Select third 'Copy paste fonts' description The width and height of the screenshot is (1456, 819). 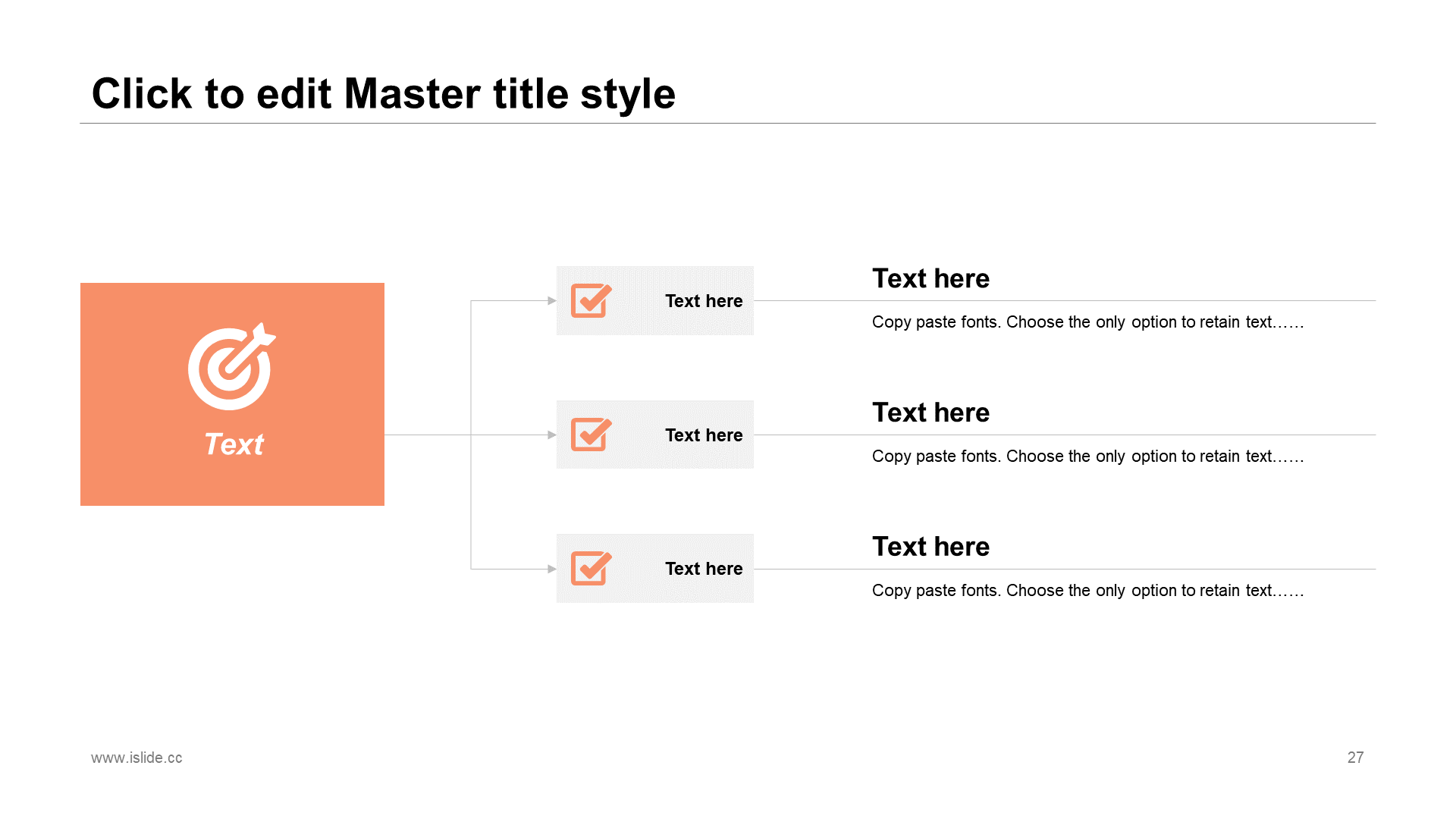coord(1088,591)
